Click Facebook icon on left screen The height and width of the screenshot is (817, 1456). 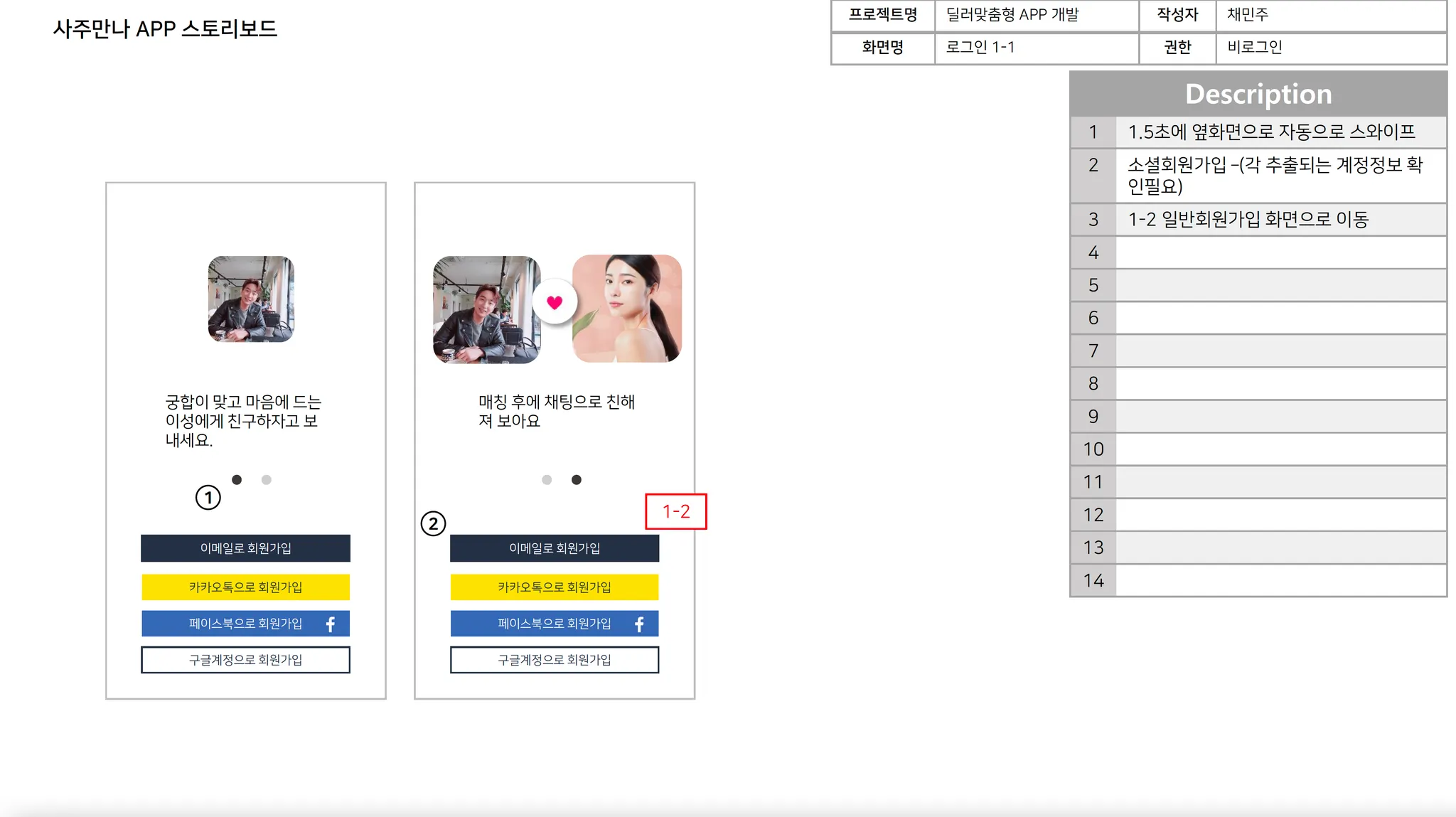[331, 624]
